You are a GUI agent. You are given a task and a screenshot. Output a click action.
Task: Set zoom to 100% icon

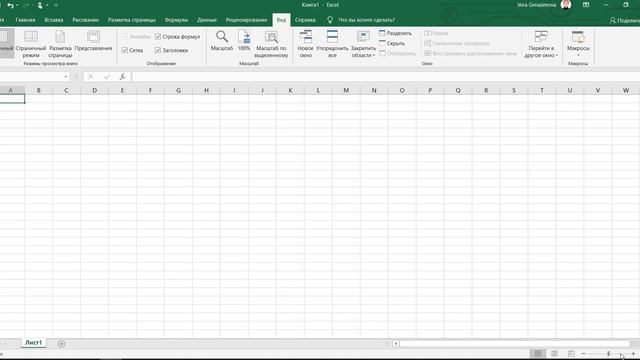(x=244, y=41)
